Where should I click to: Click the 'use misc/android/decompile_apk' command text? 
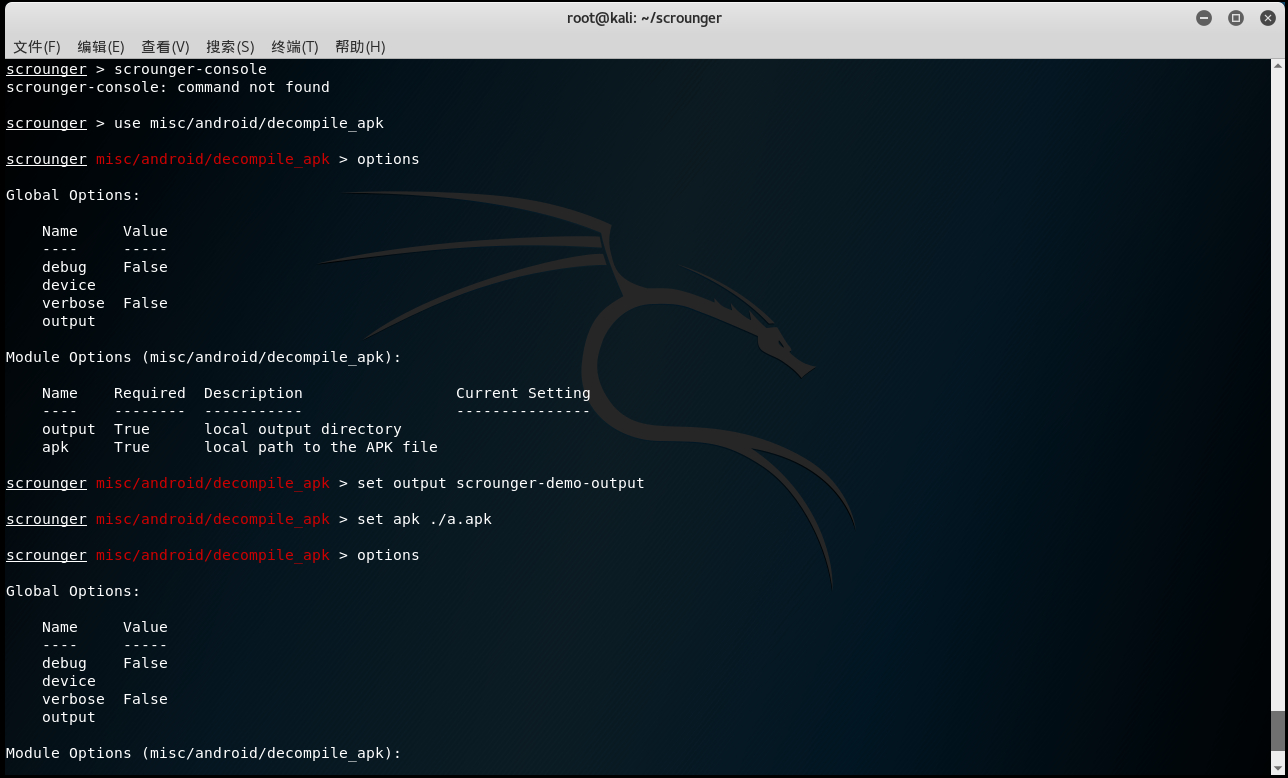249,123
